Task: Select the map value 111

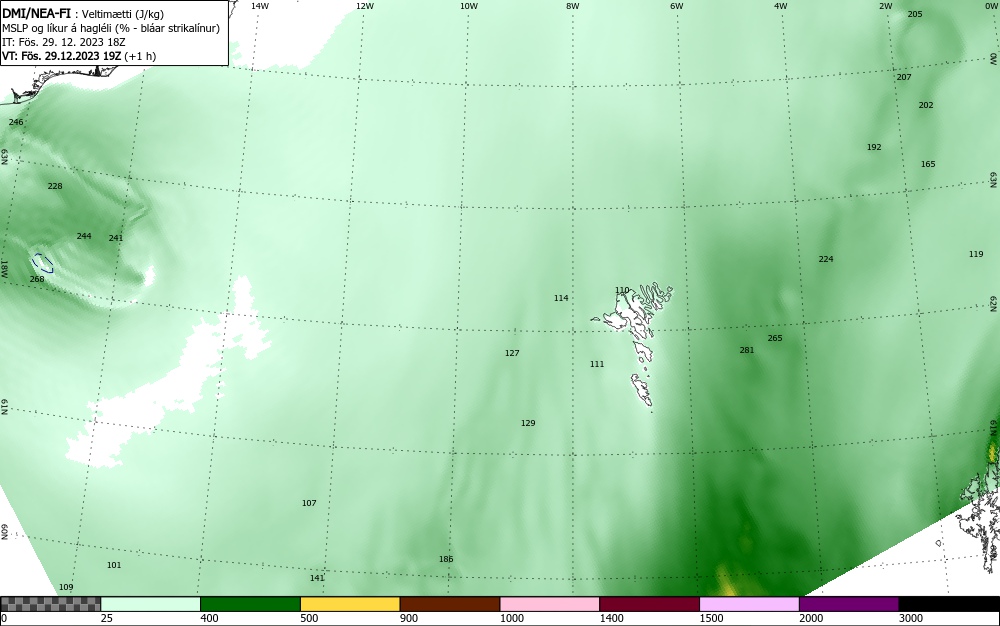Action: click(597, 365)
